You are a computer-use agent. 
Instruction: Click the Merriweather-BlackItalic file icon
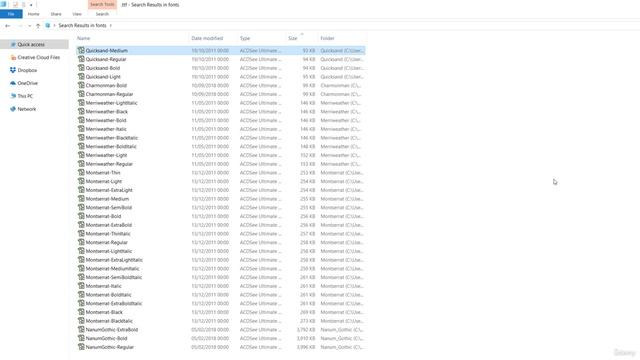(81, 138)
